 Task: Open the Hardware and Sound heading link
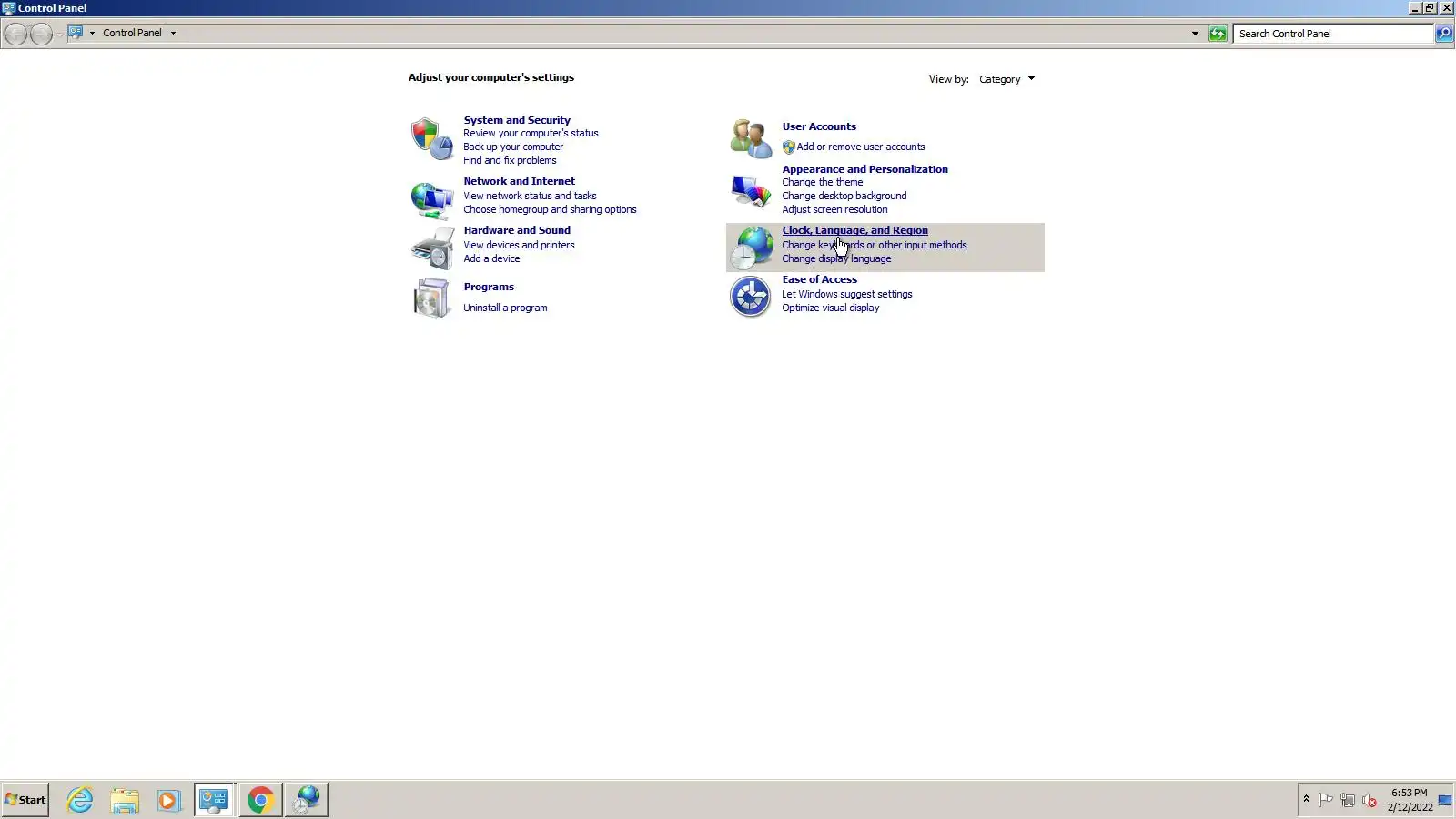tap(517, 230)
